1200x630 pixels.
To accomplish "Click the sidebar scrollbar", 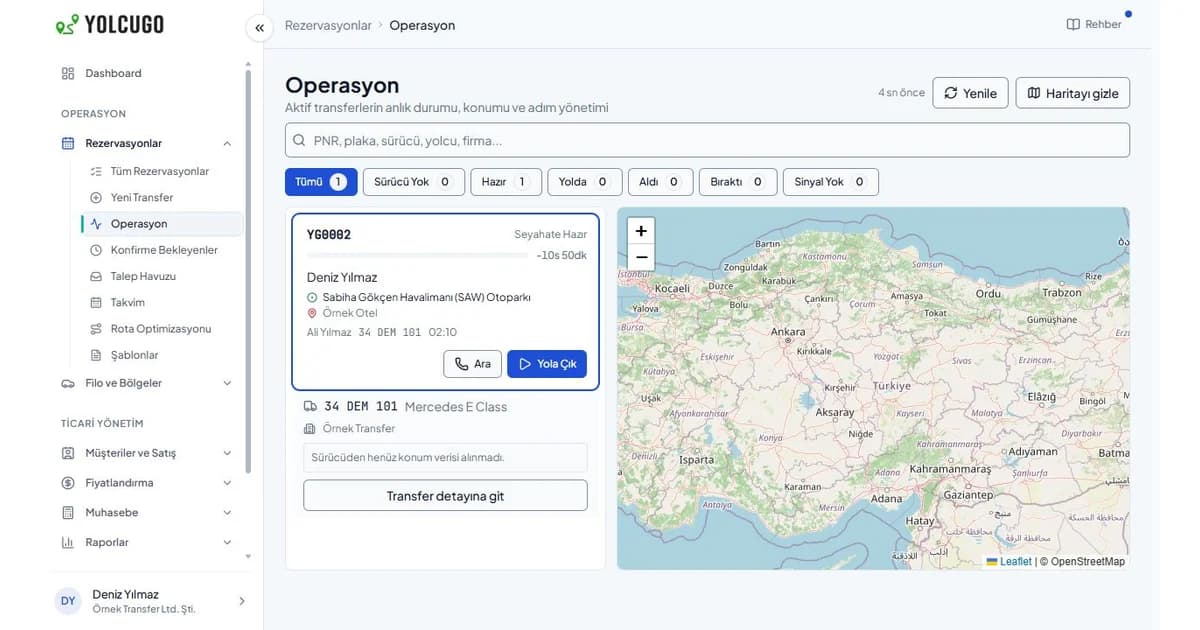I will click(x=248, y=270).
